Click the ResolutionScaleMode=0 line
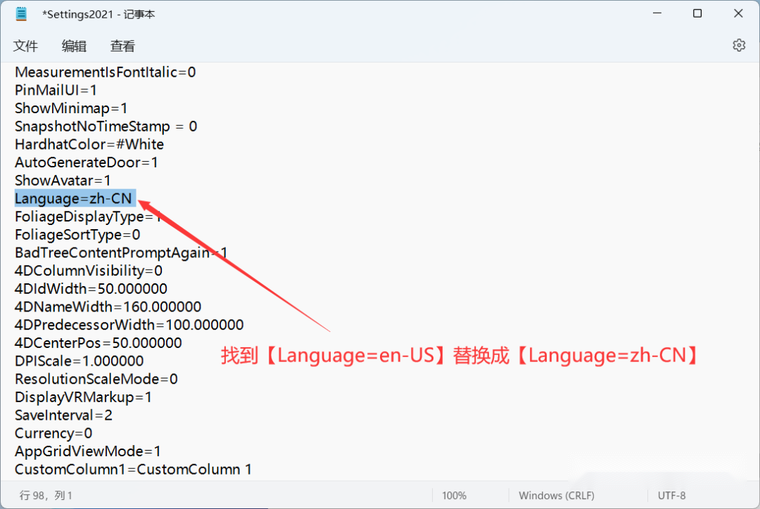This screenshot has height=509, width=760. tap(96, 379)
